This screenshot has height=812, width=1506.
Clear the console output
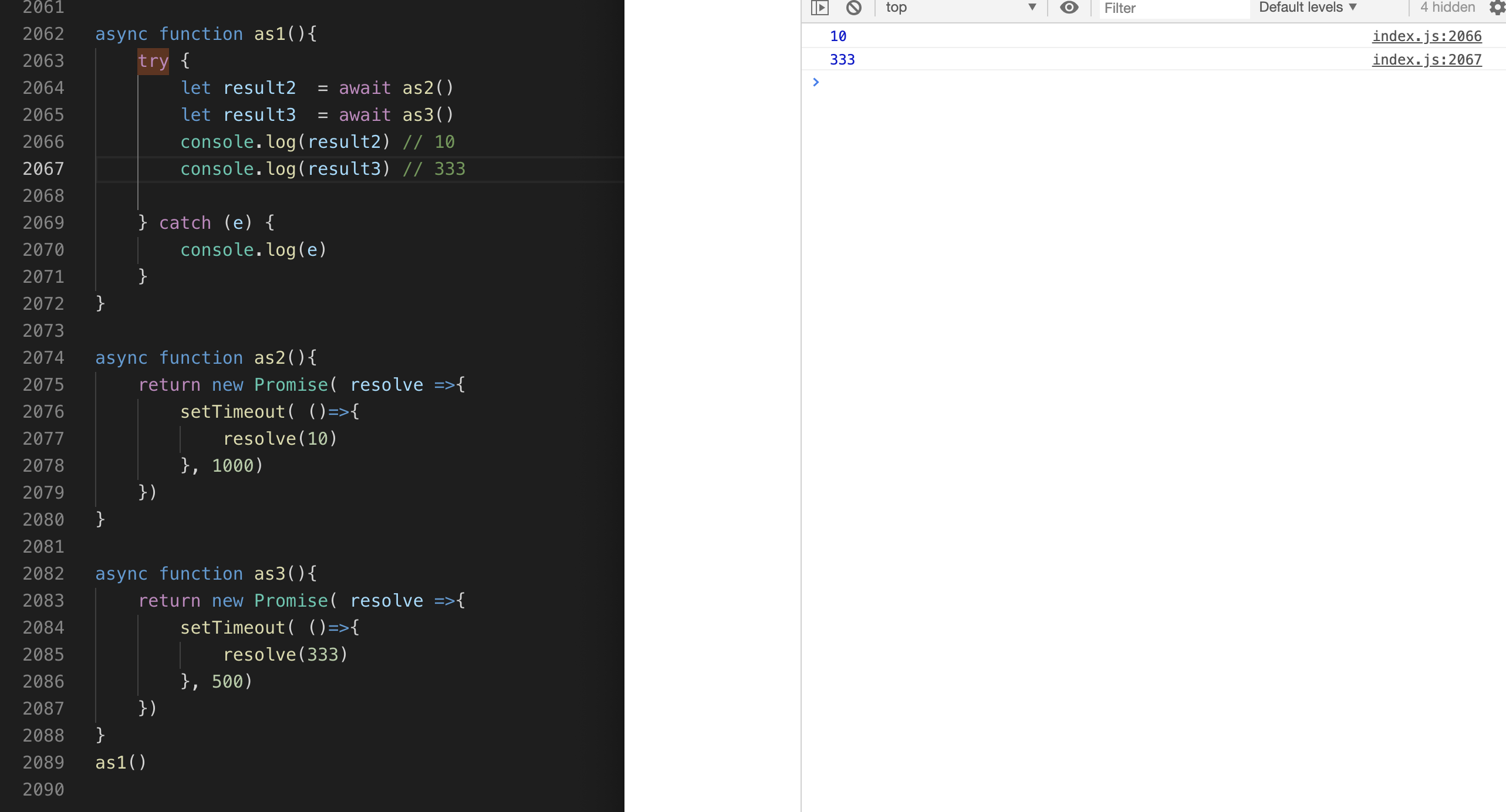(854, 8)
